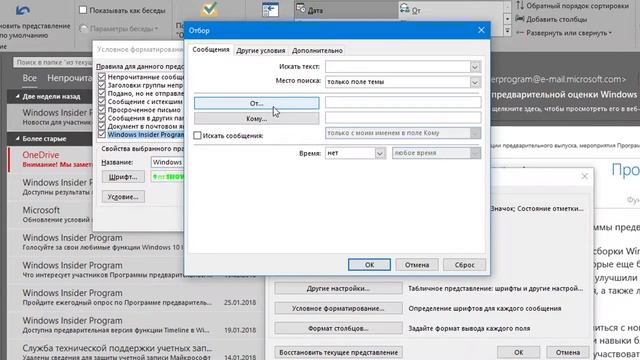Toggle the Подано, но не отправлено checkbox

point(102,93)
